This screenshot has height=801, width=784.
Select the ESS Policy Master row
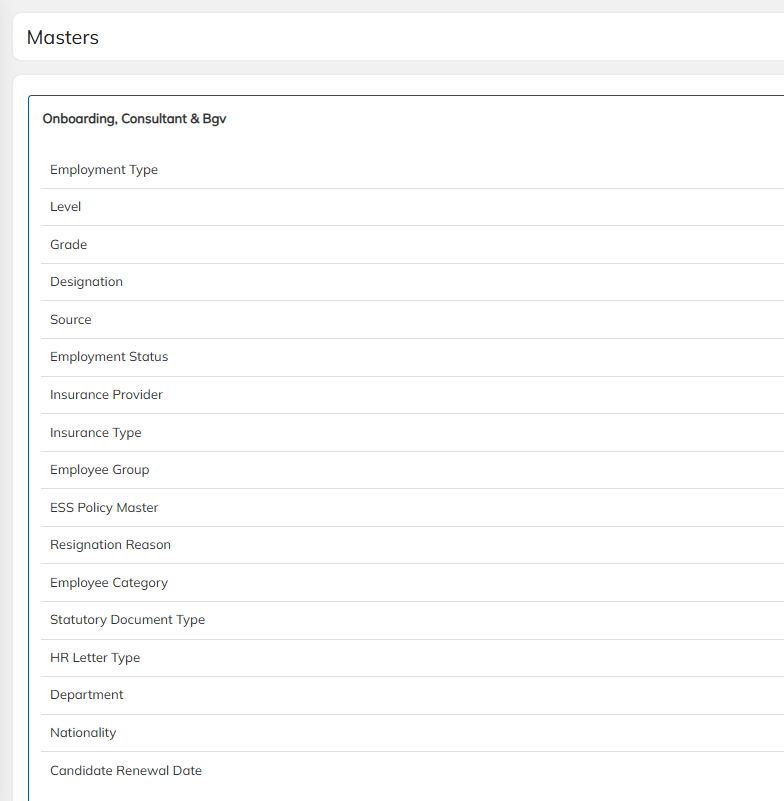[x=104, y=508]
